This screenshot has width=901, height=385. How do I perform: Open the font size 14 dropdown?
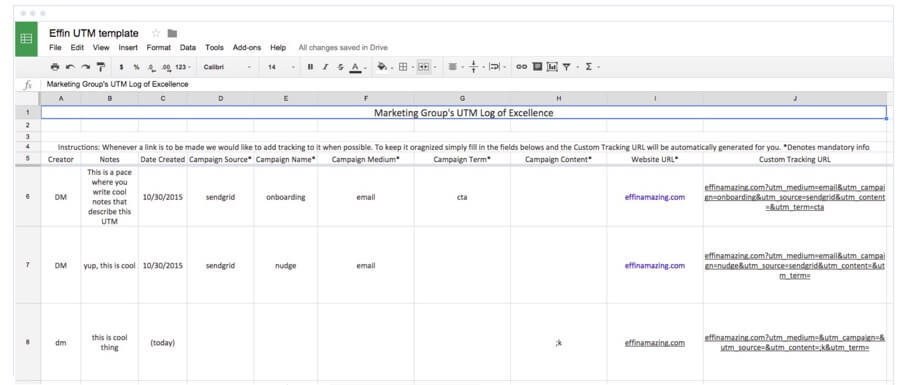tap(281, 67)
